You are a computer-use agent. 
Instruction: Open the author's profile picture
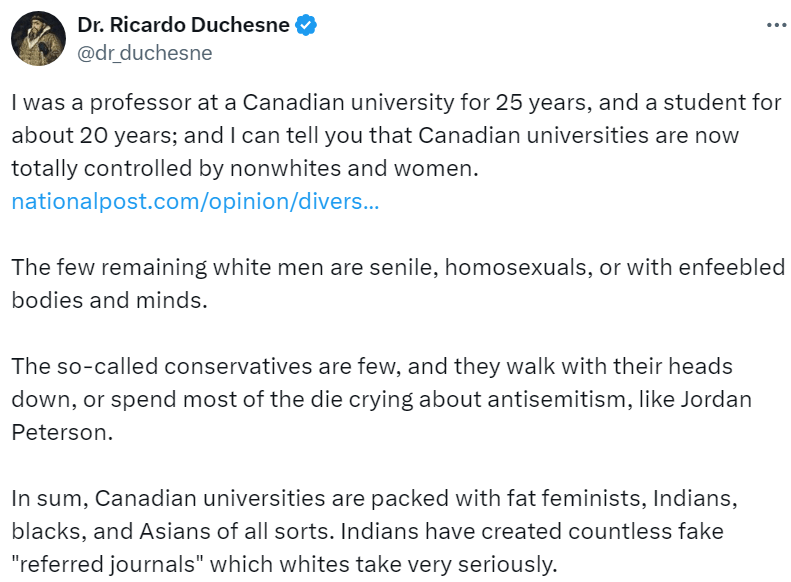(x=39, y=39)
